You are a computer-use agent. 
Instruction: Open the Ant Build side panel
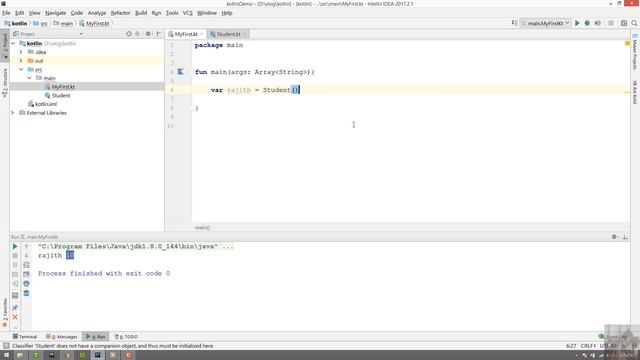(635, 92)
